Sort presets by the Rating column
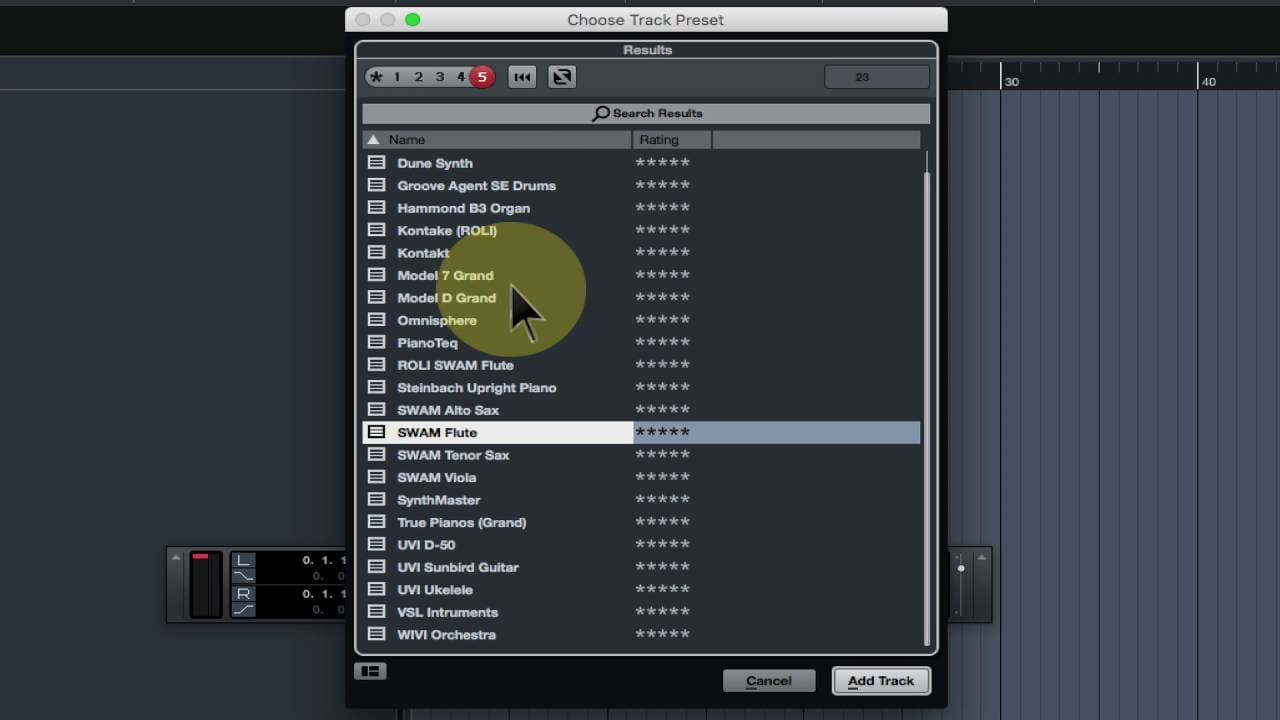 (x=671, y=140)
